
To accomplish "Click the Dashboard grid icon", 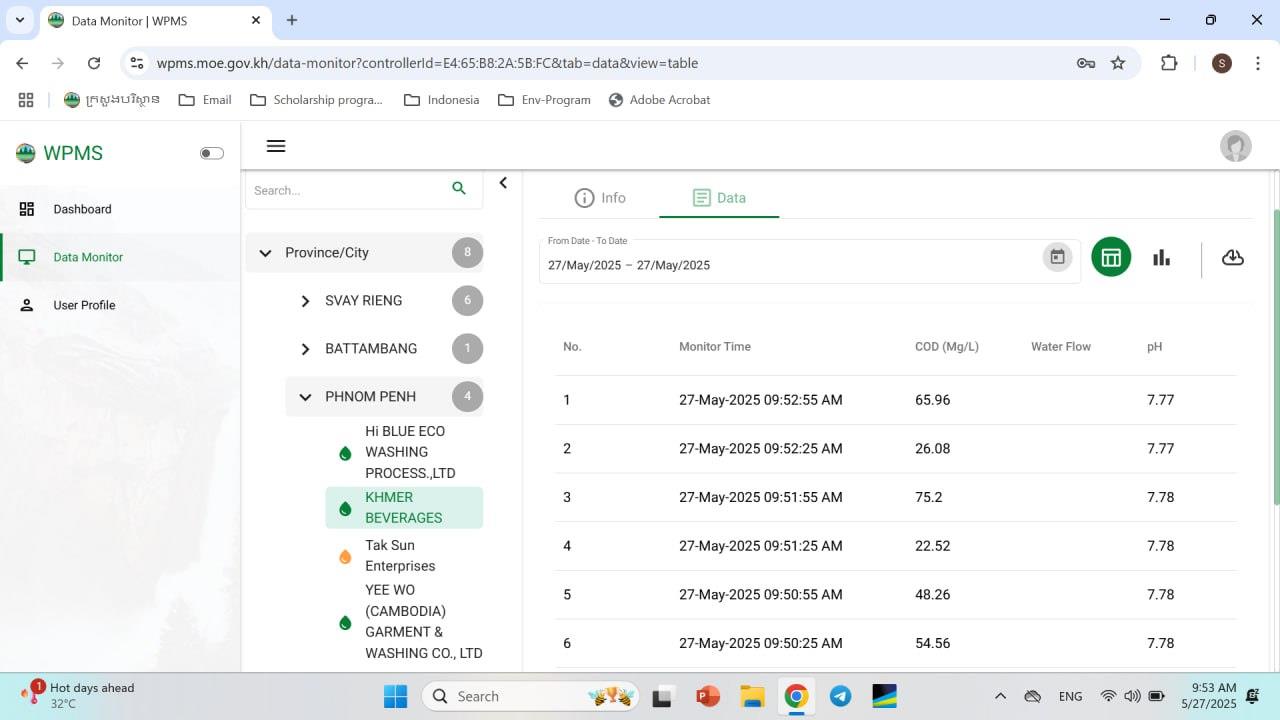I will (27, 209).
